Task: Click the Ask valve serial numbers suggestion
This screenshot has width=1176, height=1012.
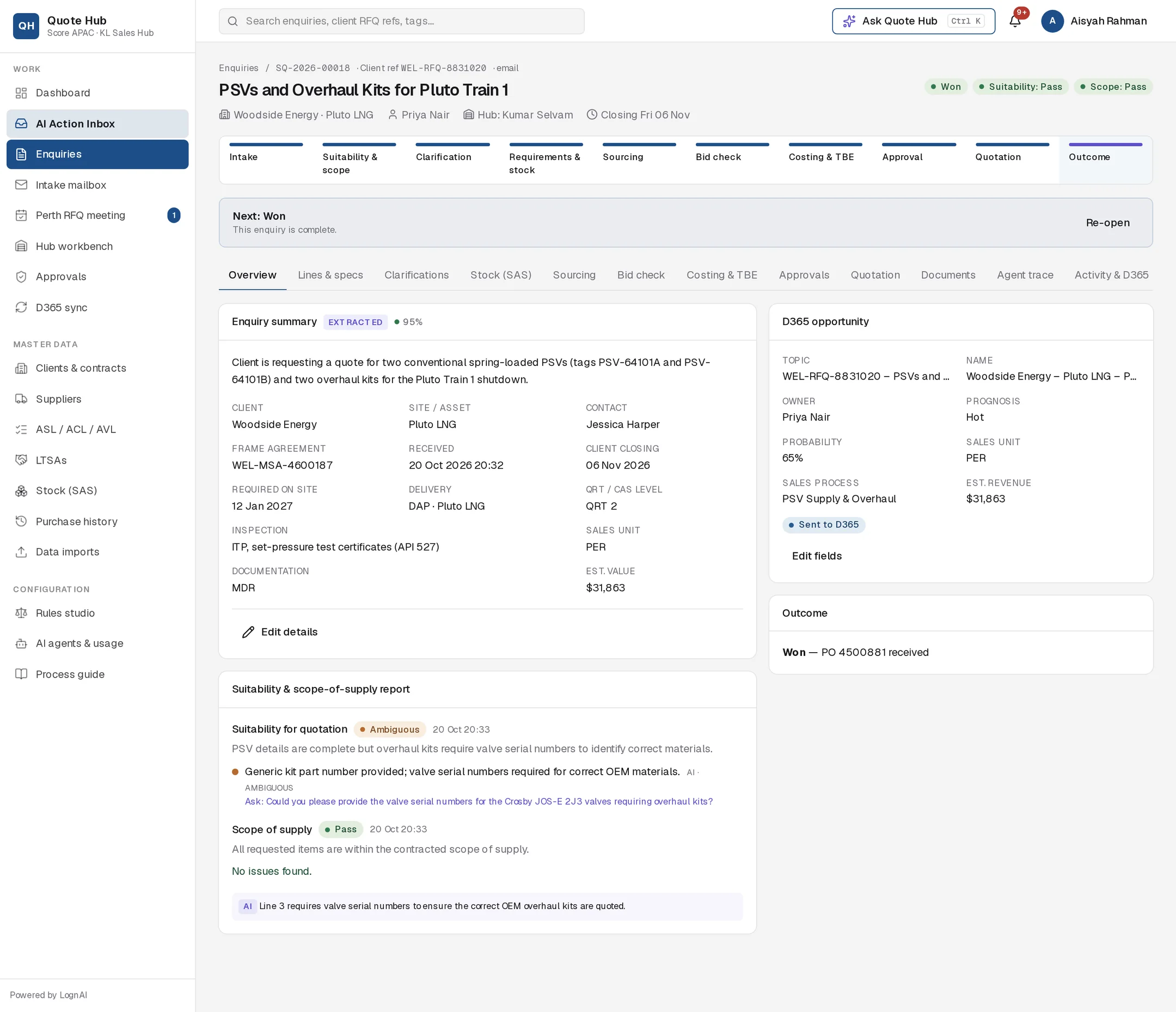Action: coord(479,801)
